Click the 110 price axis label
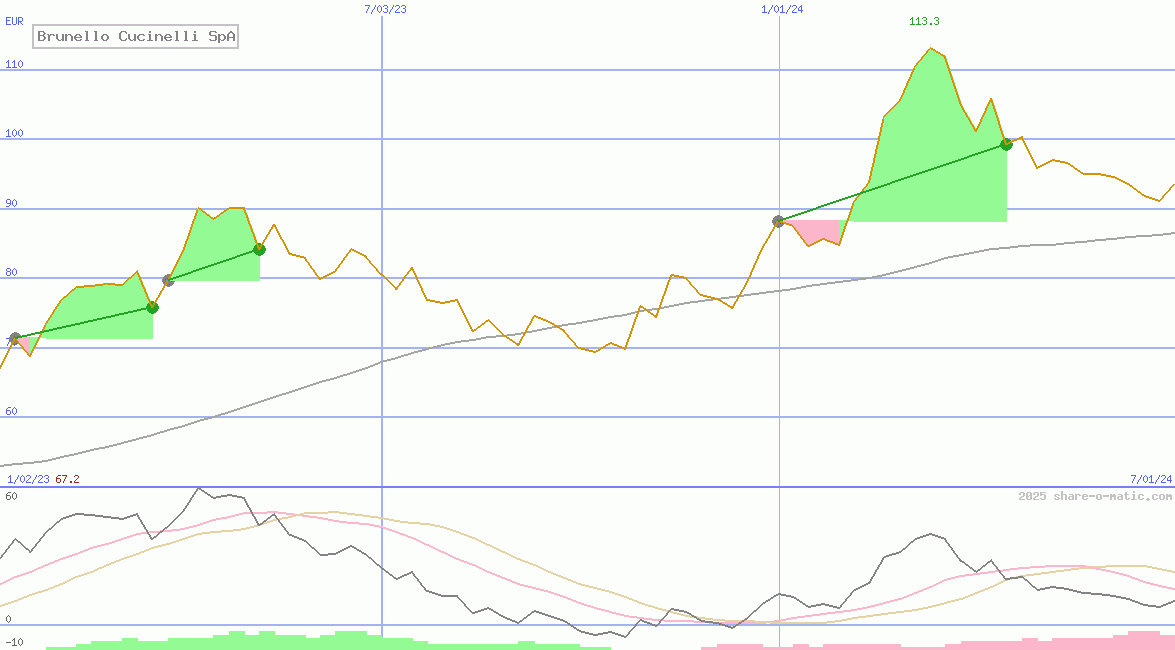The image size is (1175, 650). [x=15, y=64]
